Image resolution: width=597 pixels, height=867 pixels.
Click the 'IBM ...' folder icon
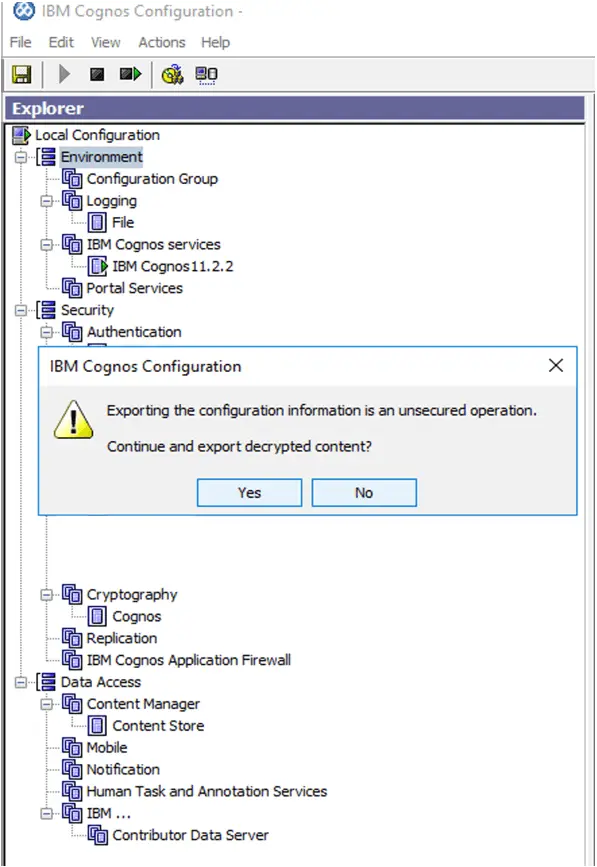72,813
